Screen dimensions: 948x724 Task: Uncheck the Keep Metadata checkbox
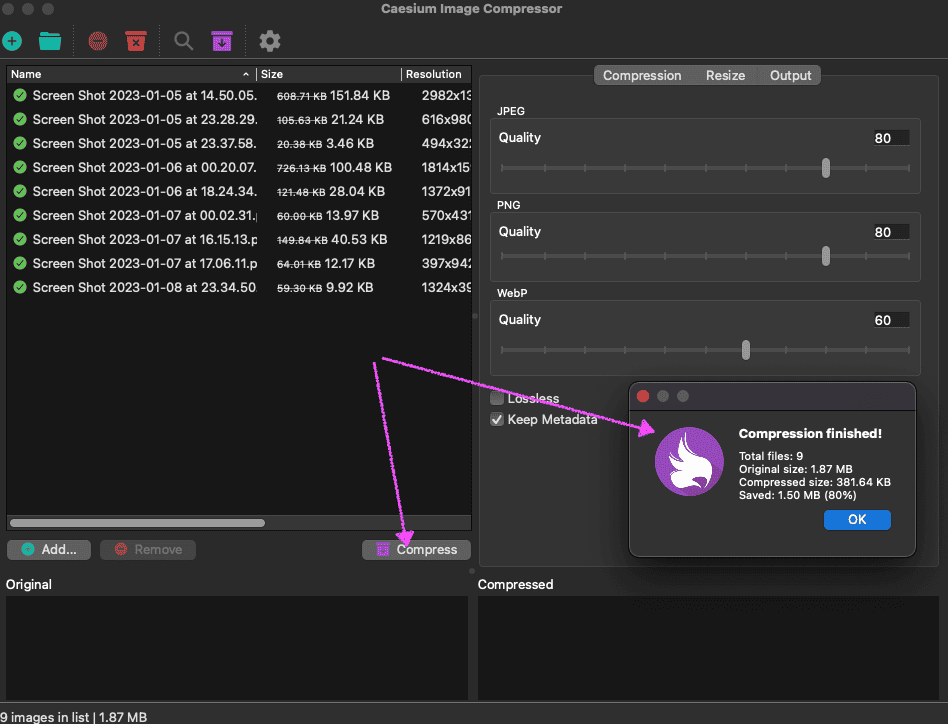pos(497,420)
